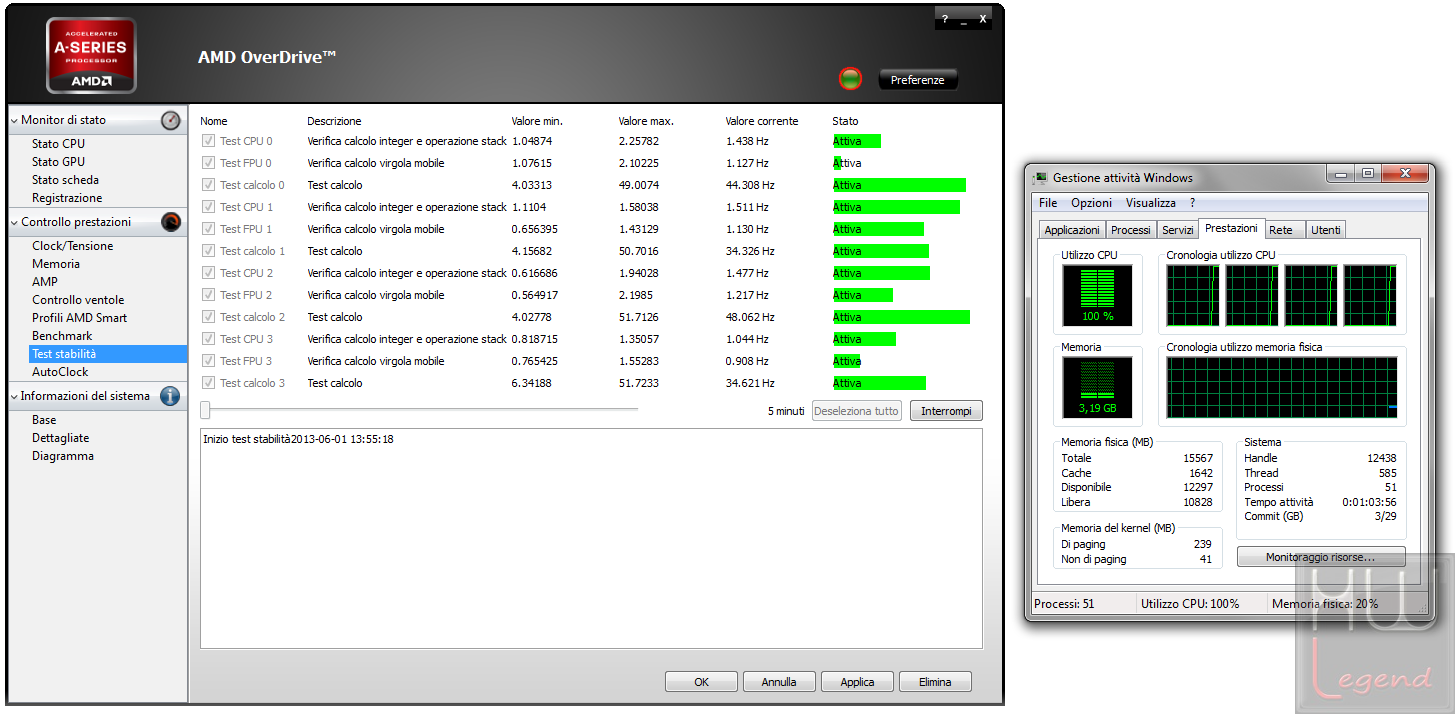Switch to the Processi tab
Screen dimensions: 1455x714
pyautogui.click(x=1131, y=230)
